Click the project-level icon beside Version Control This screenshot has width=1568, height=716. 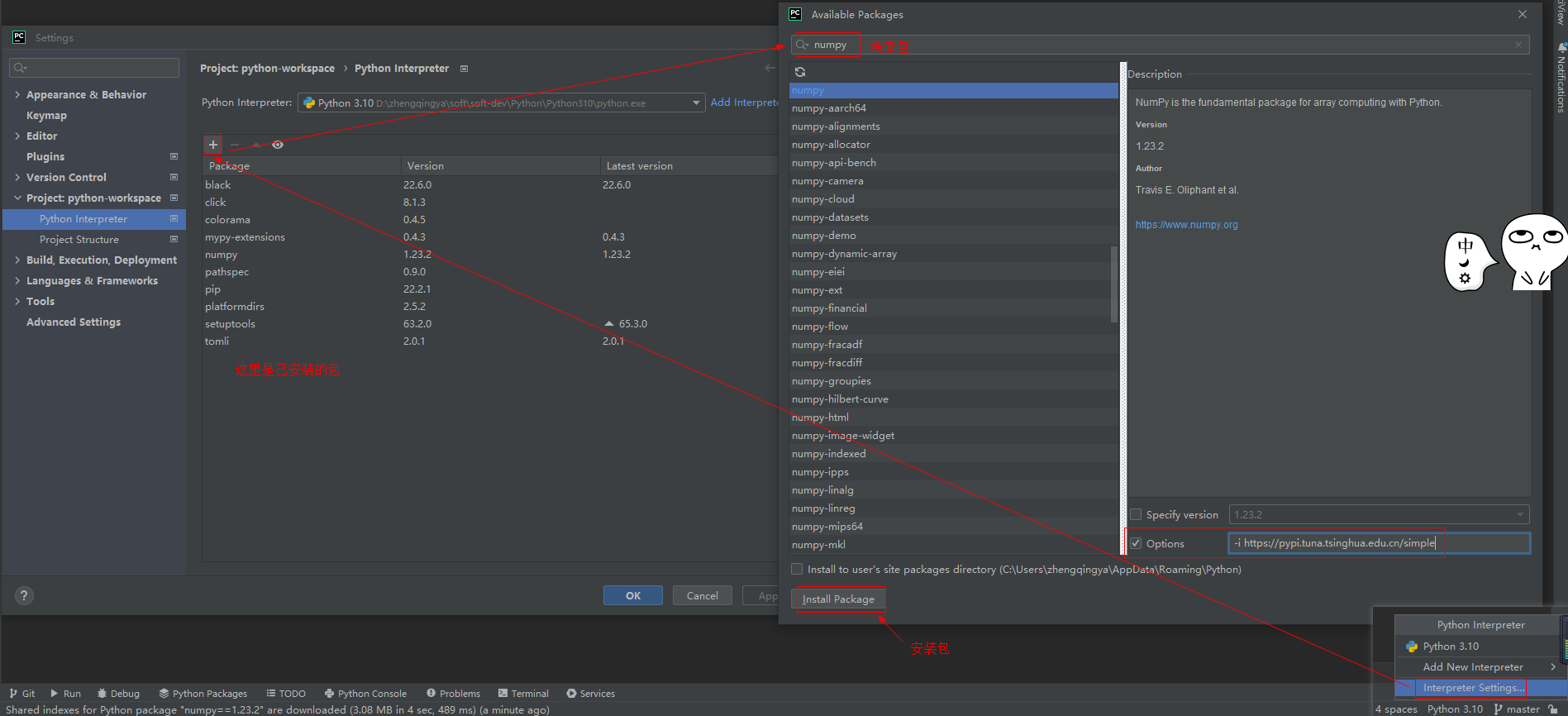pos(174,177)
